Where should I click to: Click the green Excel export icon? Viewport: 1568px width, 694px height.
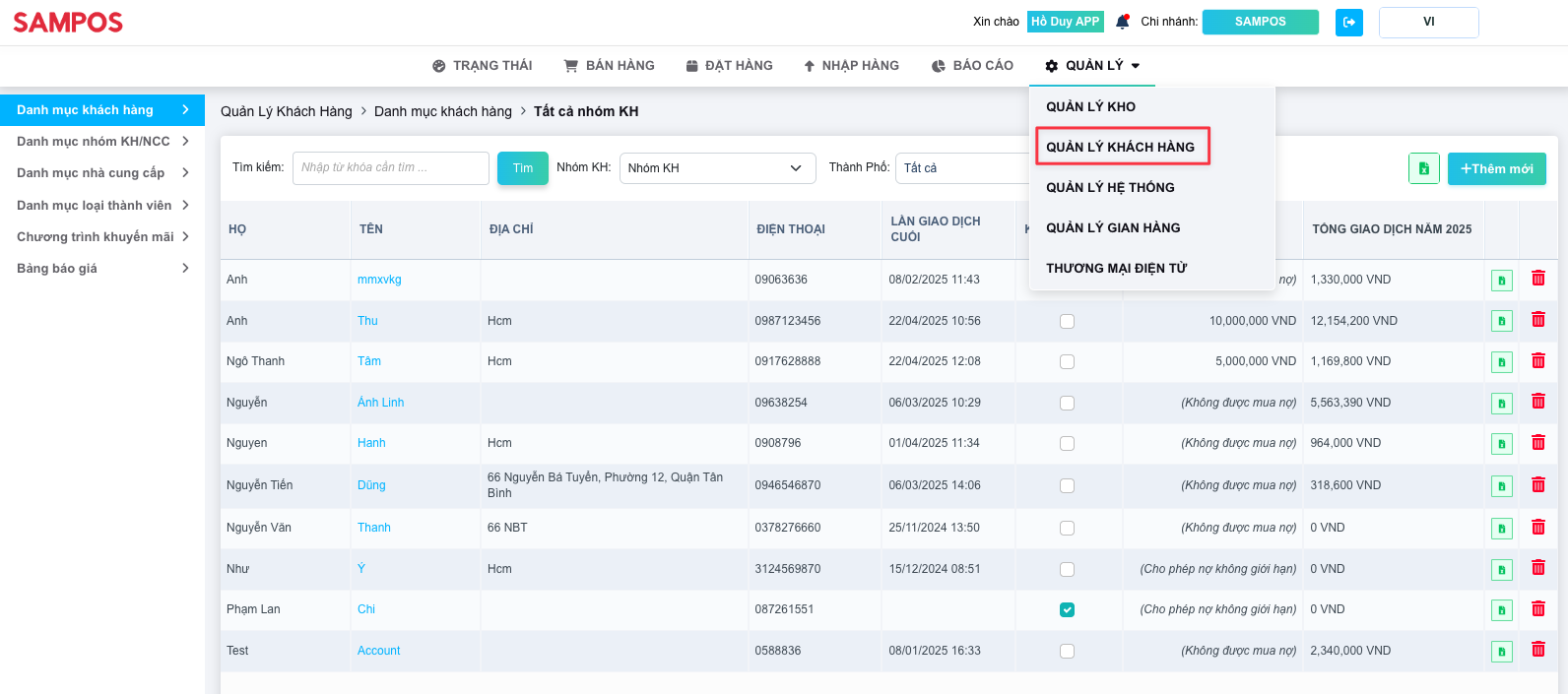coord(1424,168)
